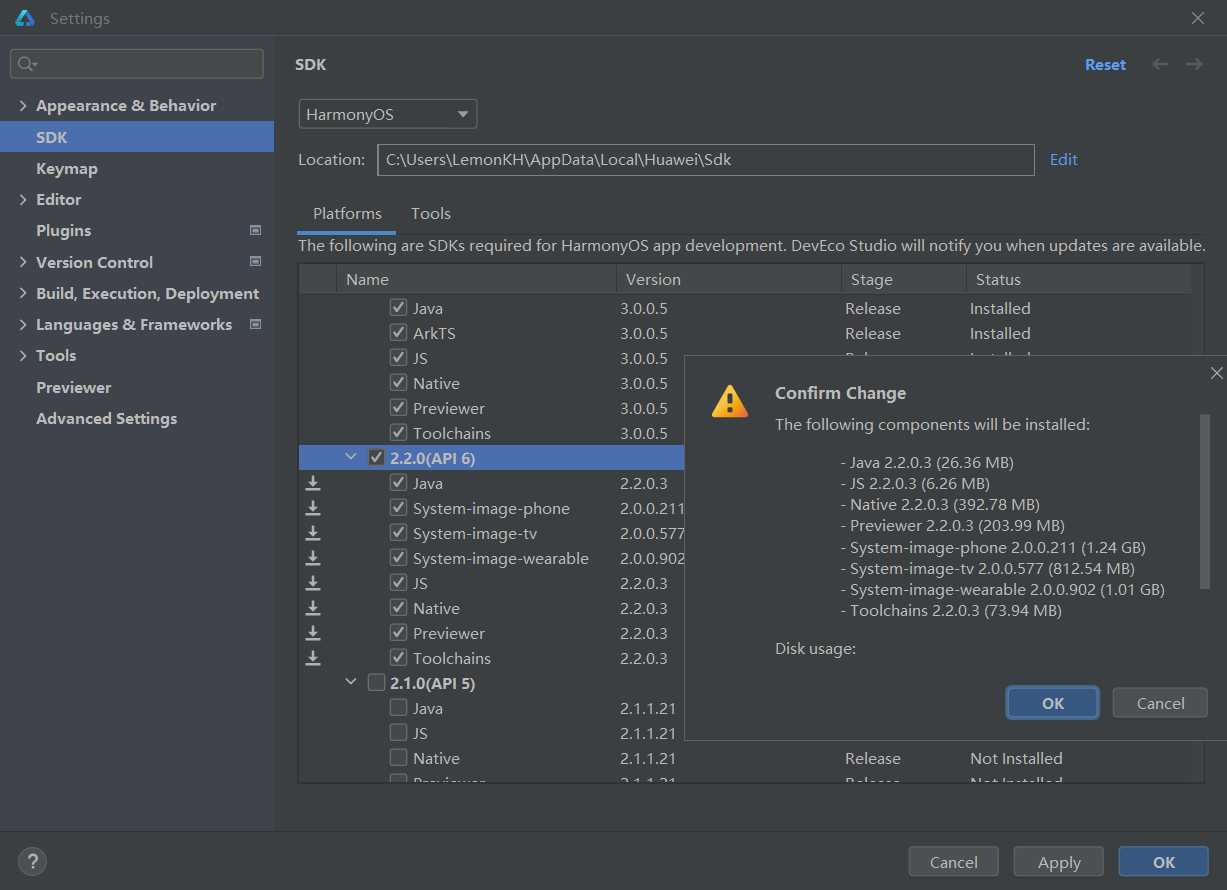Screen dimensions: 1227x890
Task: Expand Languages & Frameworks section
Action: click(x=23, y=325)
